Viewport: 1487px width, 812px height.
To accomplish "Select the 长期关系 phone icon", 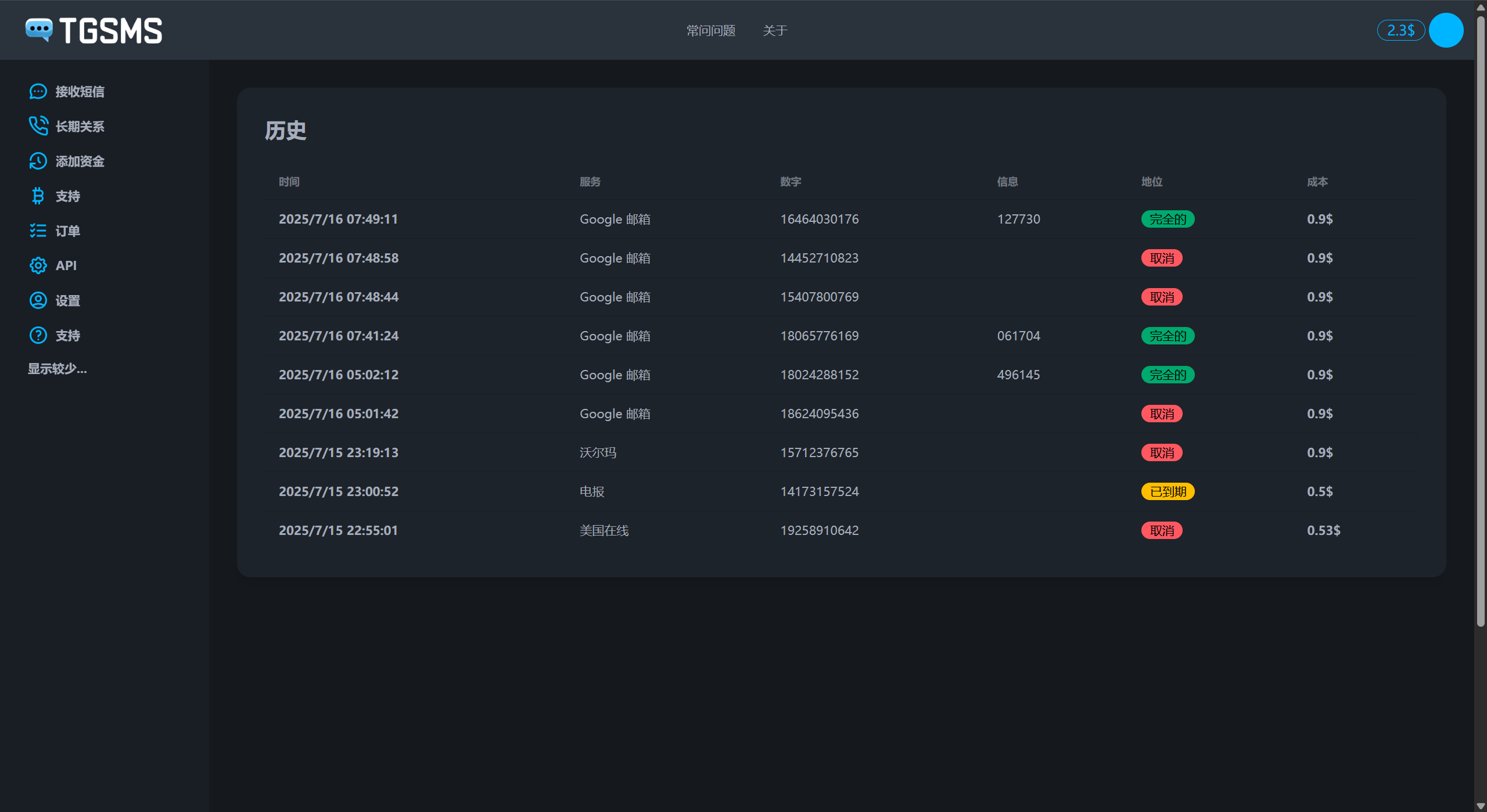I will (38, 126).
